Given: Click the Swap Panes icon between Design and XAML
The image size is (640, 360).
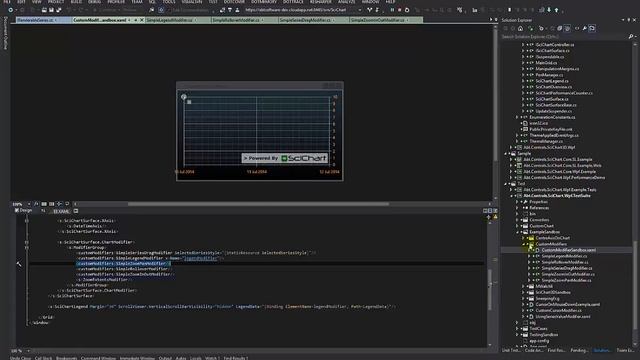Looking at the screenshot, I should (43, 211).
